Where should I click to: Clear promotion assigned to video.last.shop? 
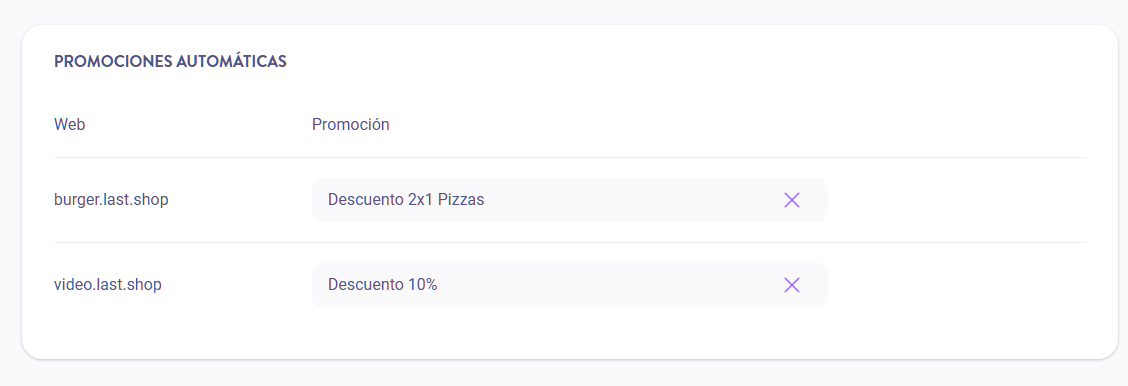point(791,285)
